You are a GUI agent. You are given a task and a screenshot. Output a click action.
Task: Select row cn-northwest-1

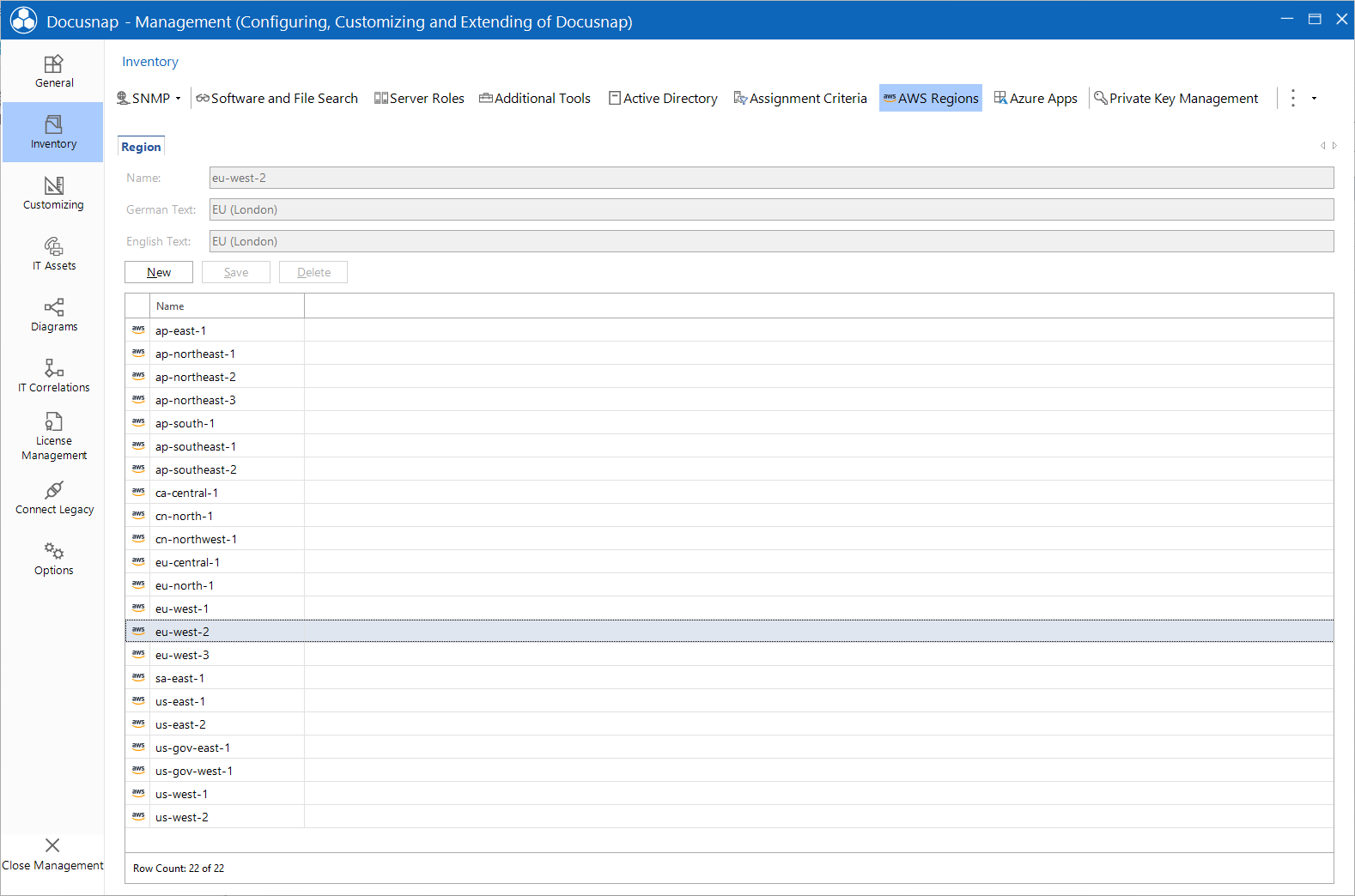point(729,539)
